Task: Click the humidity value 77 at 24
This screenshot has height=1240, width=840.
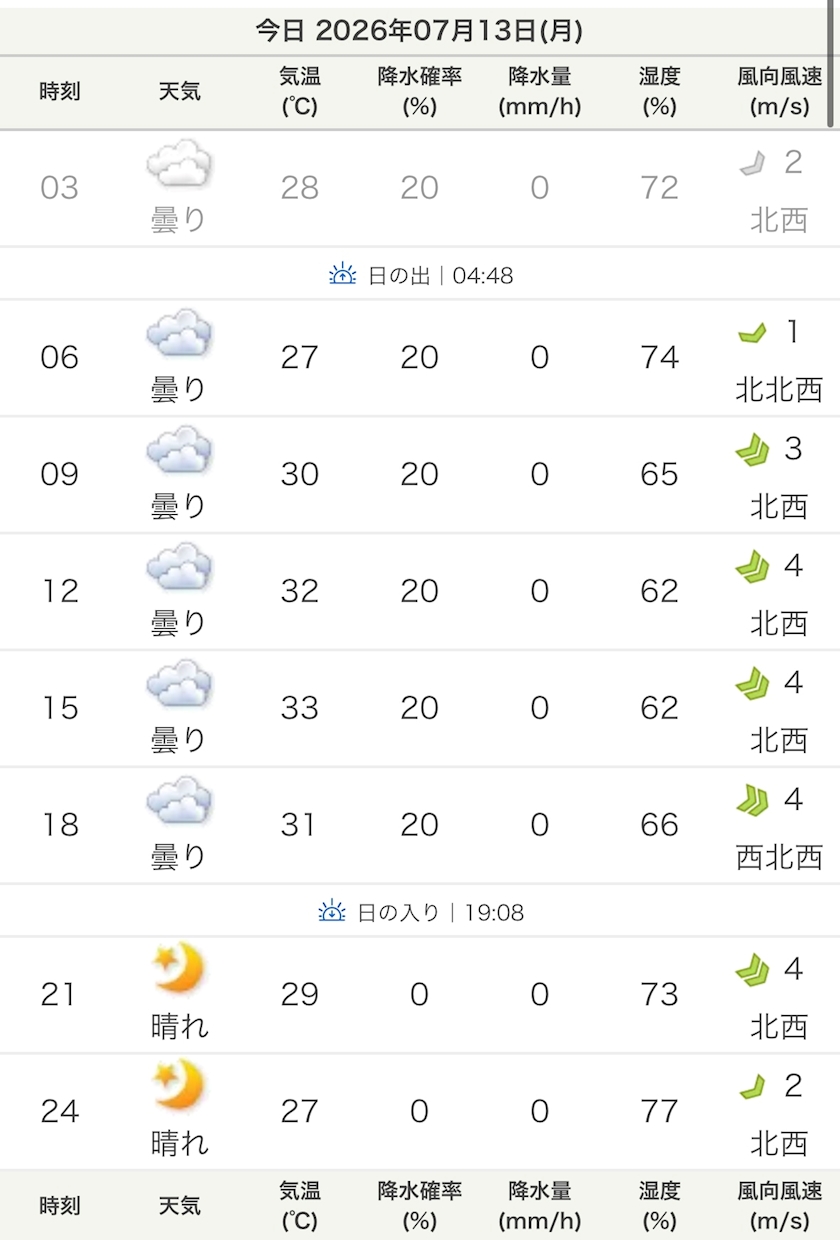Action: pyautogui.click(x=660, y=1111)
